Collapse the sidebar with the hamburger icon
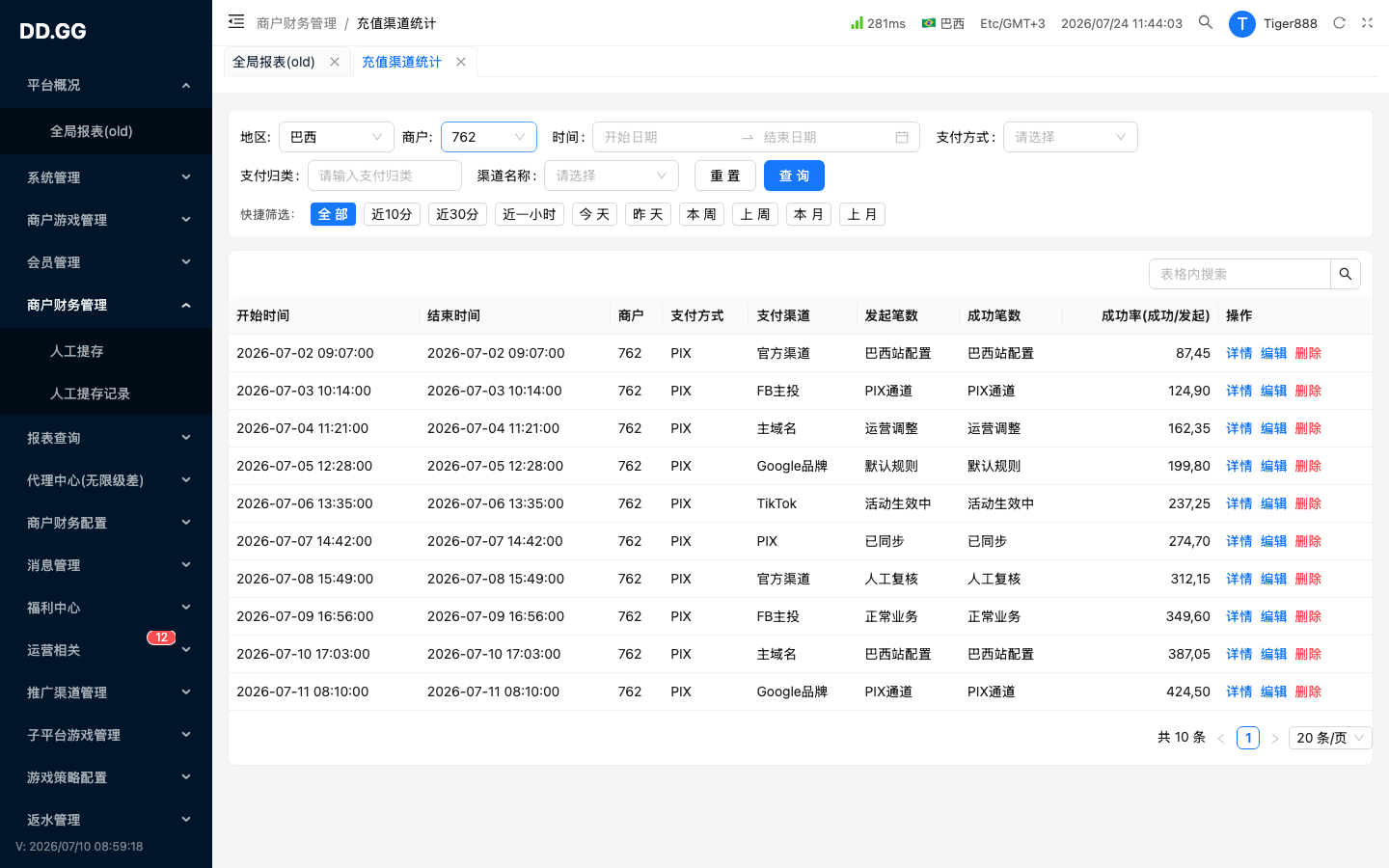Viewport: 1389px width, 868px height. pyautogui.click(x=236, y=22)
